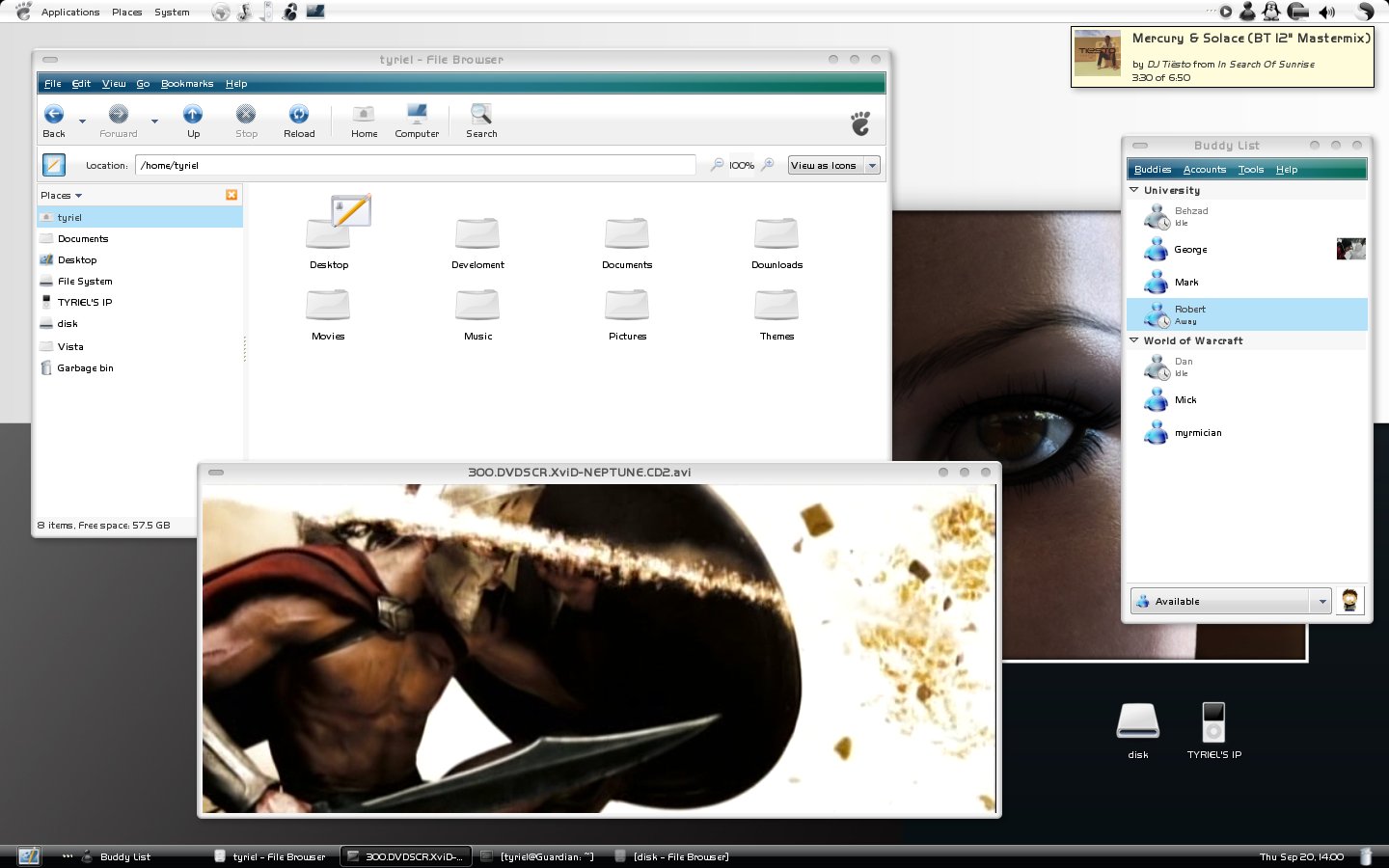Open the disk drive desktop icon
1389x868 pixels.
coord(1138,730)
